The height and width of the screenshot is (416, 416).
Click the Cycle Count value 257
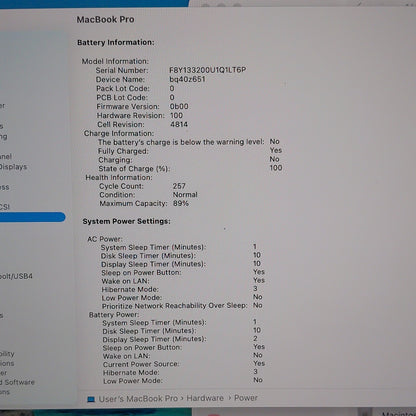pos(179,186)
